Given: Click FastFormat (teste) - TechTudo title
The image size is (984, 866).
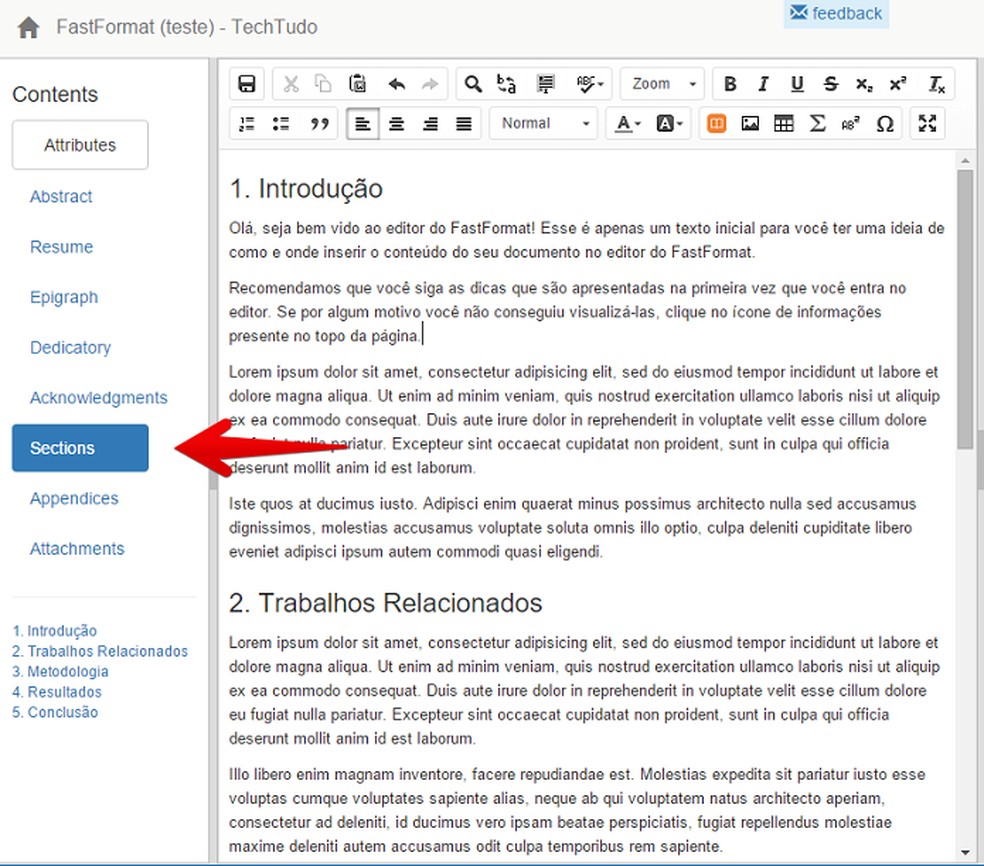Looking at the screenshot, I should pyautogui.click(x=187, y=27).
